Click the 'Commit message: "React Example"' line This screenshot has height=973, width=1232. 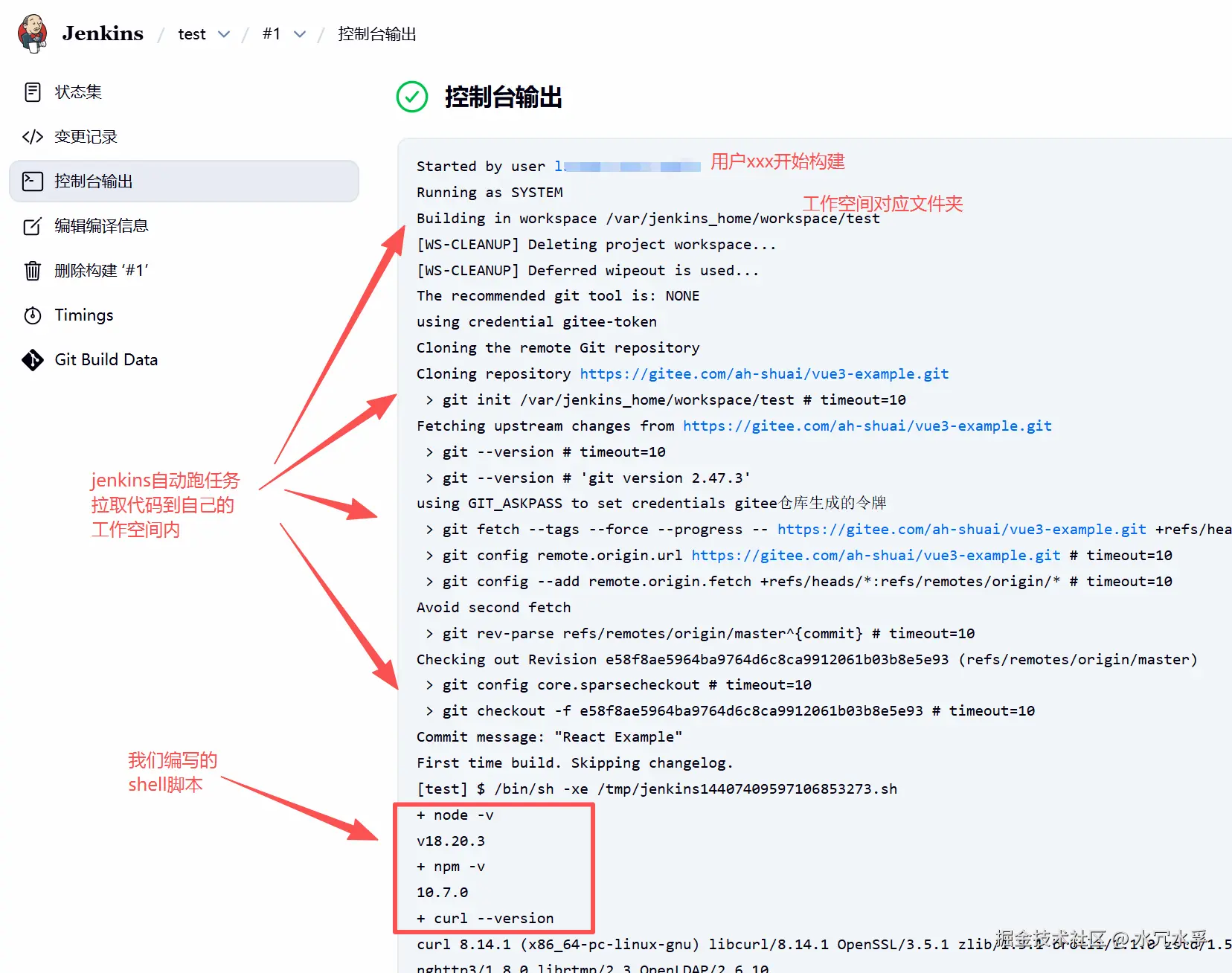click(x=549, y=737)
